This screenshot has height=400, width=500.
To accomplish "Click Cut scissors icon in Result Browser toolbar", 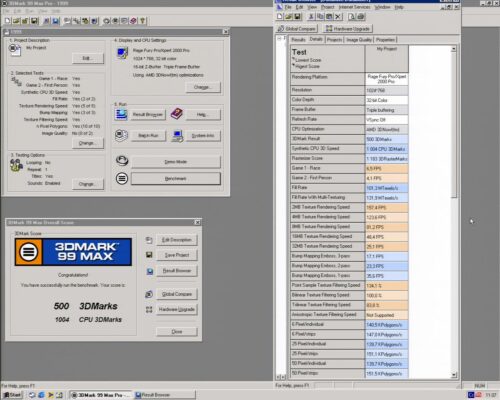I will [x=311, y=16].
